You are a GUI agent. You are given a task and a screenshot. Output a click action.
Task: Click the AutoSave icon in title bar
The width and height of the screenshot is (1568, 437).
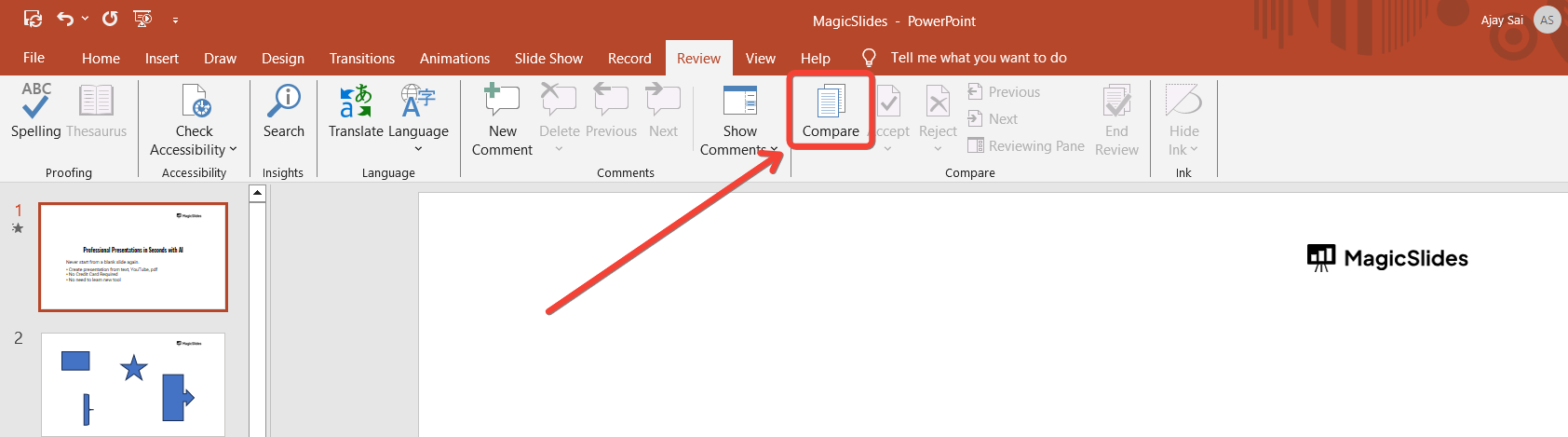[x=33, y=19]
